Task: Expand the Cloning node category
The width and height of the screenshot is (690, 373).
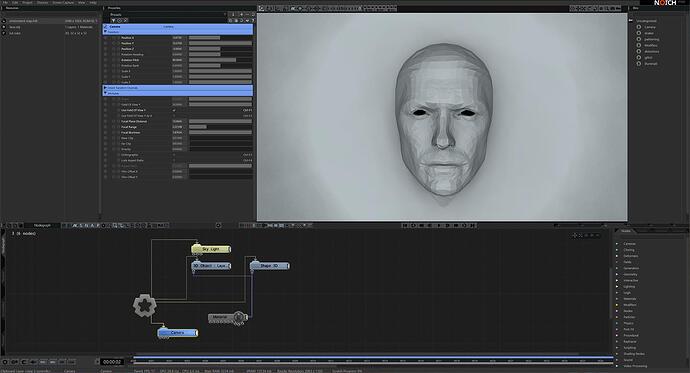Action: [x=617, y=250]
